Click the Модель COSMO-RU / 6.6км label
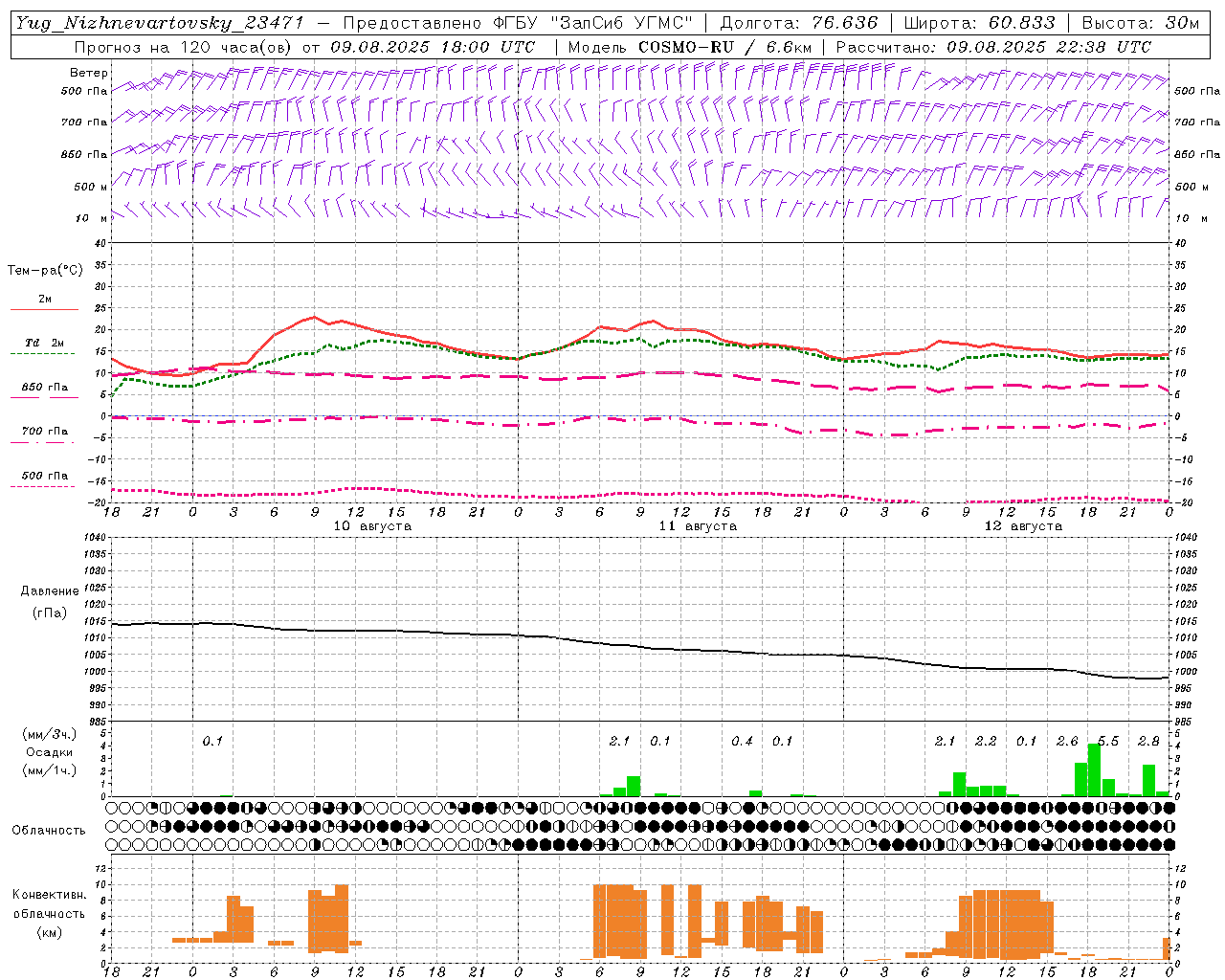Screen dimensions: 1225x980 [x=690, y=47]
